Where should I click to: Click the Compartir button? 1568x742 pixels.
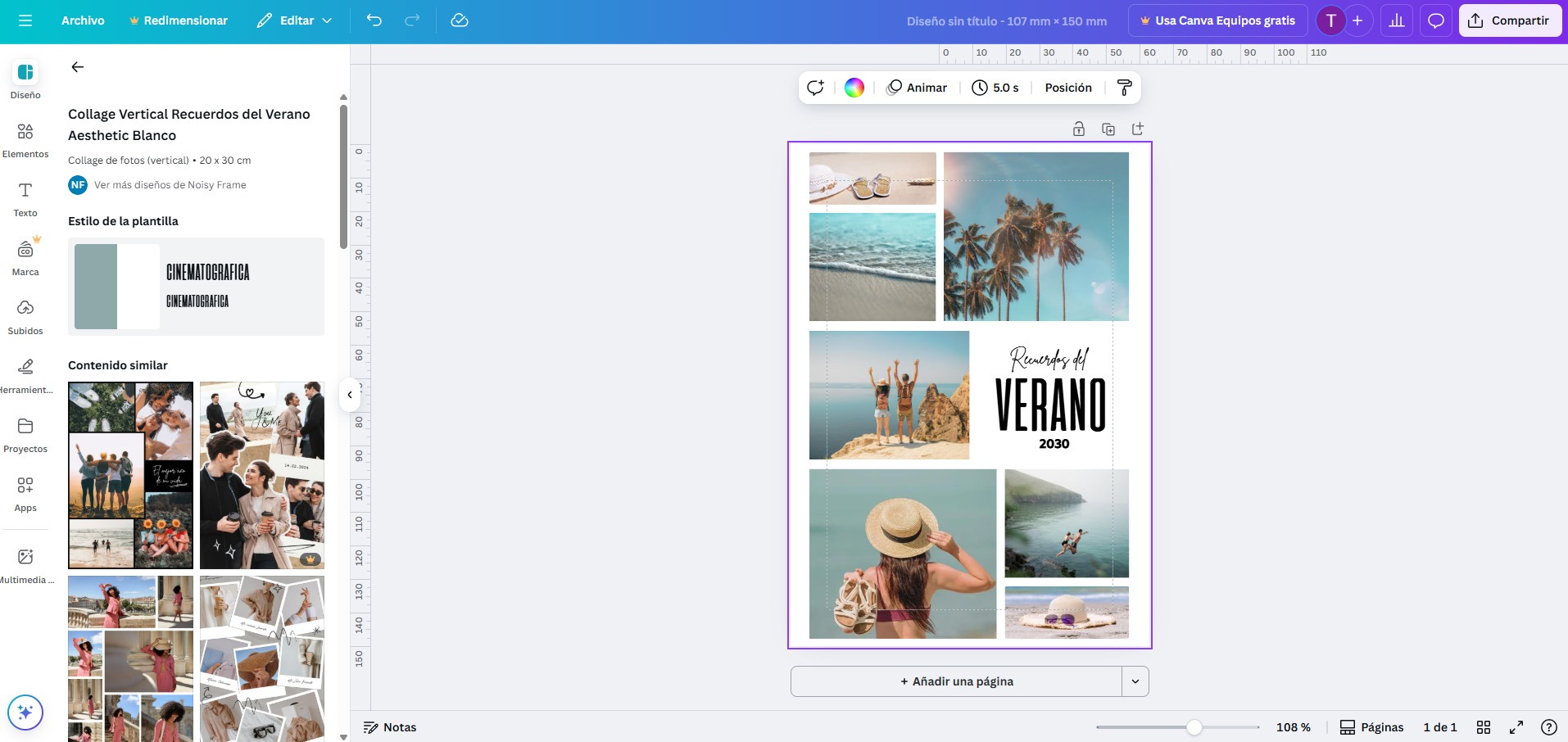tap(1509, 20)
